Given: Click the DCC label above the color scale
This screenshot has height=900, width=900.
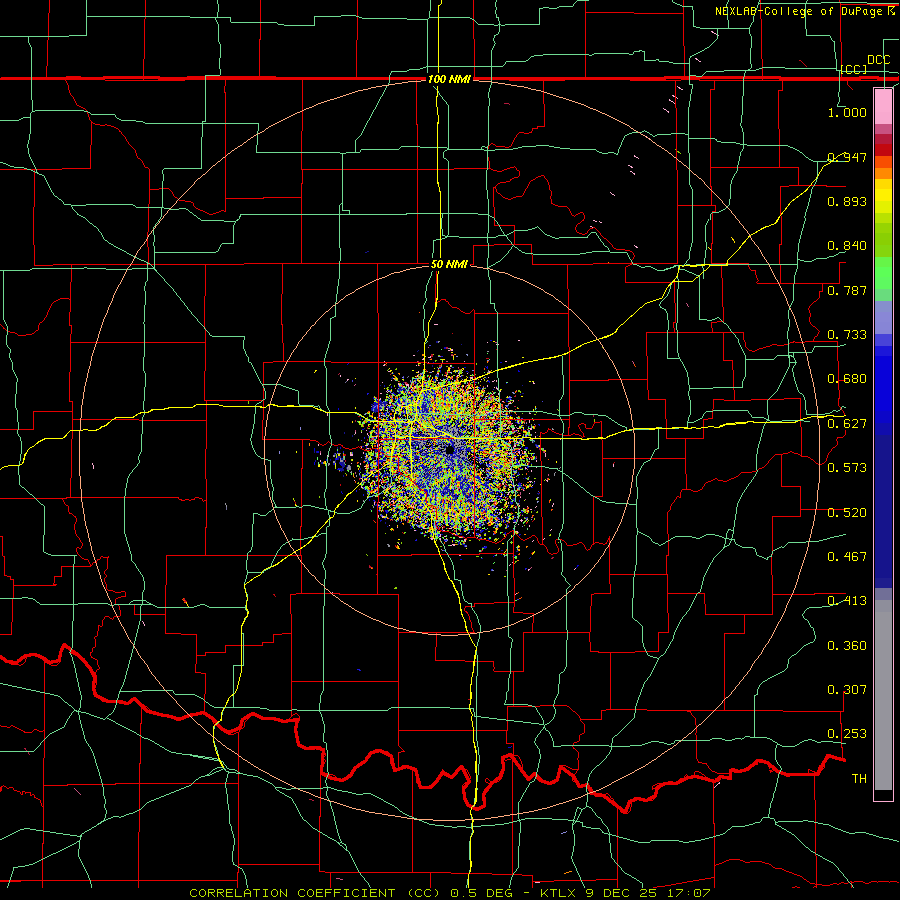Looking at the screenshot, I should pos(878,60).
